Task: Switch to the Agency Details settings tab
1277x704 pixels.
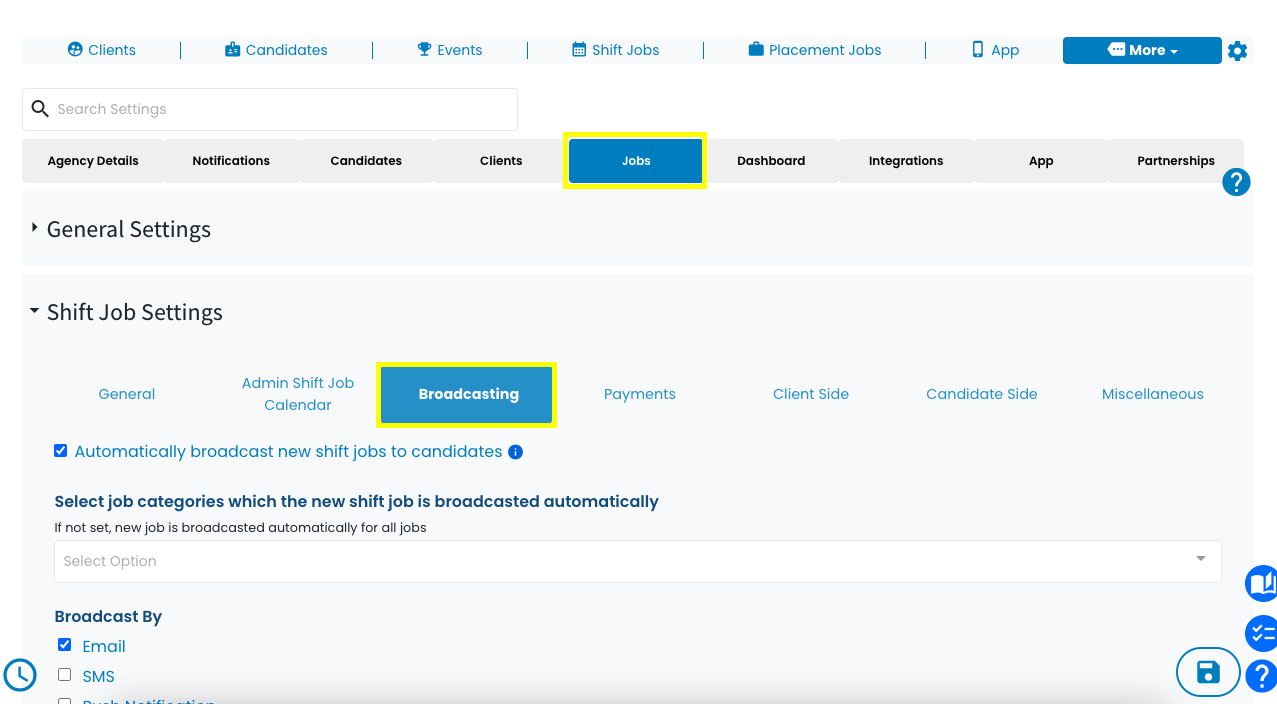Action: (93, 161)
